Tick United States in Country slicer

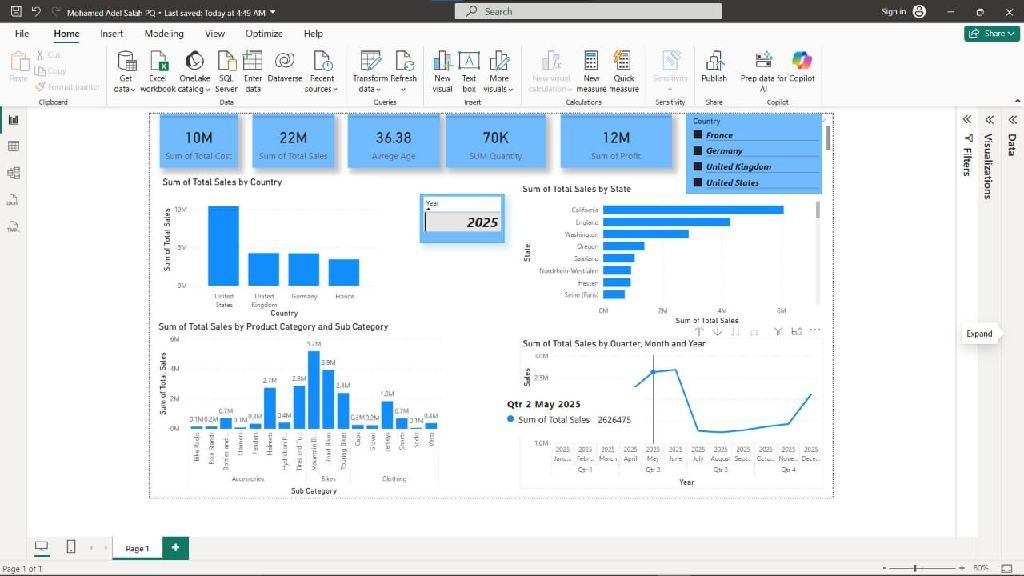click(x=699, y=183)
